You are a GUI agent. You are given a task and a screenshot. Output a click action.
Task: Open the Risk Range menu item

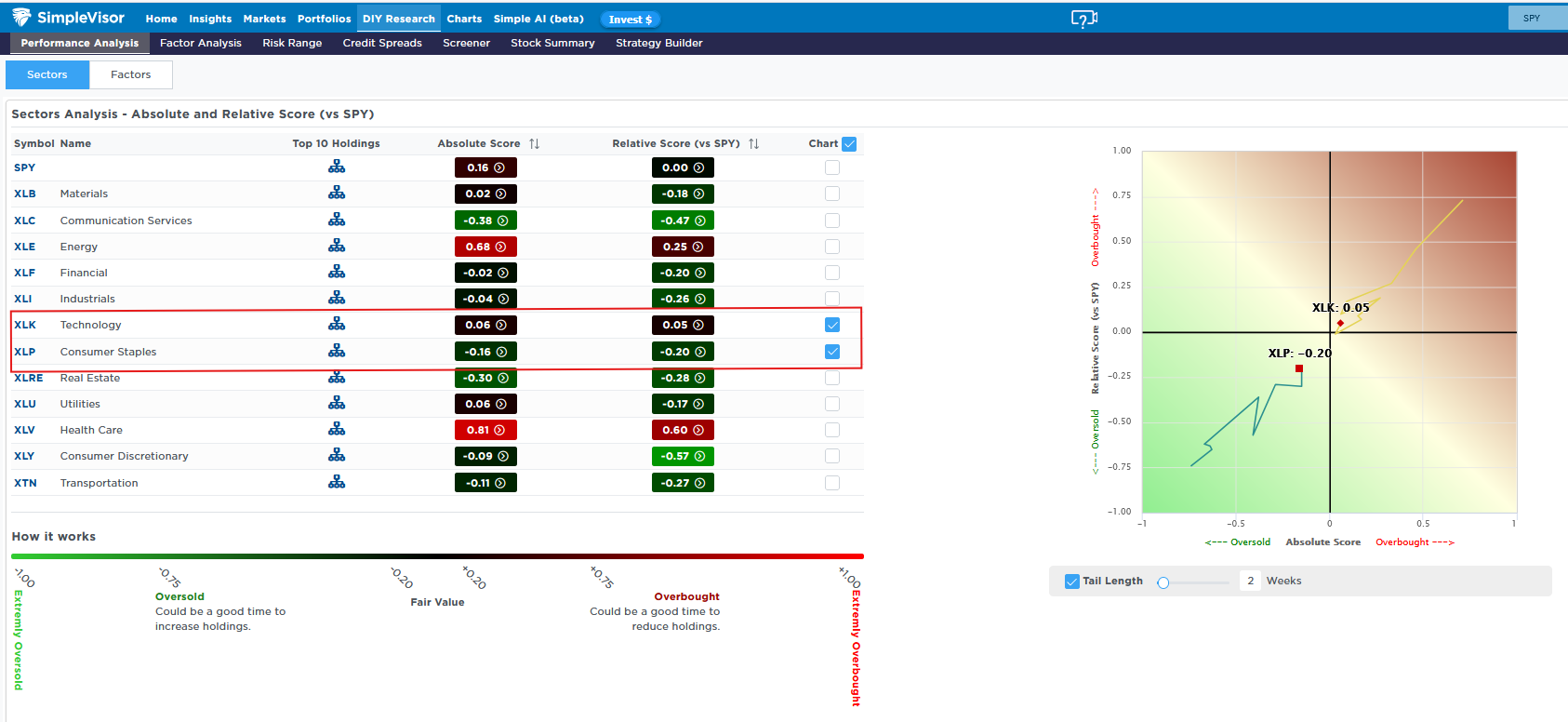coord(292,43)
